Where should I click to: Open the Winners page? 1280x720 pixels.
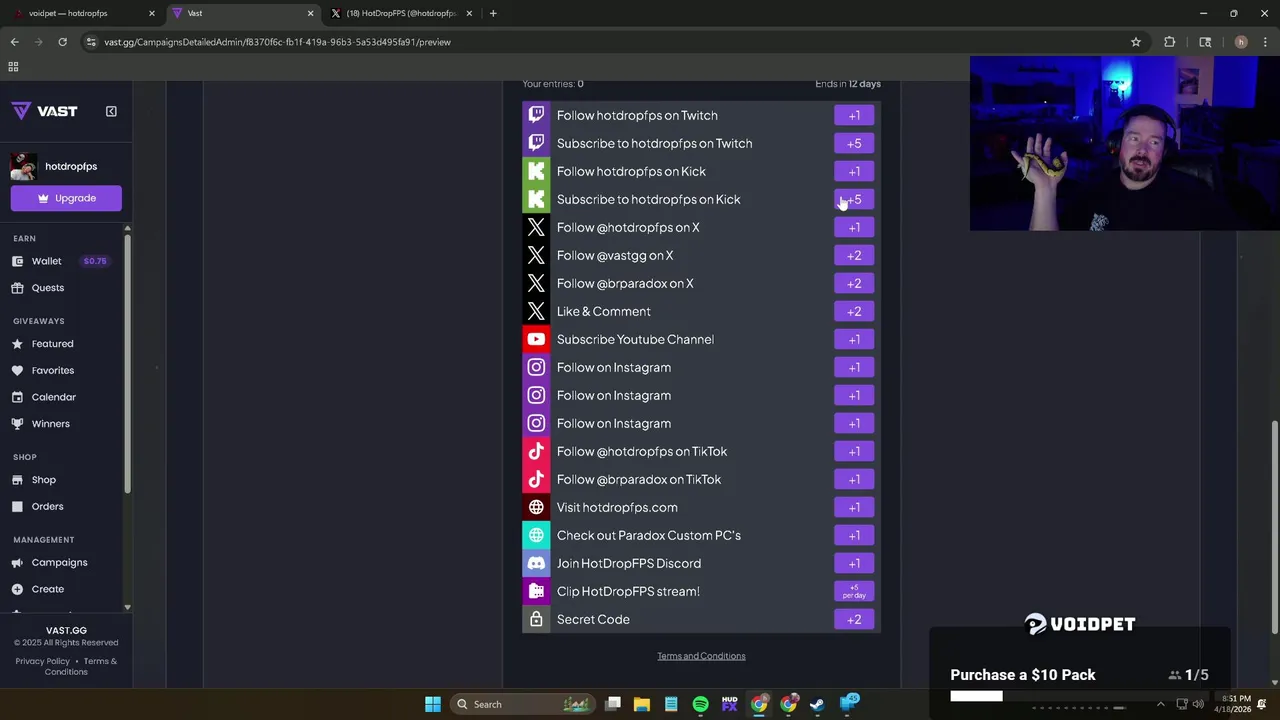pos(50,424)
